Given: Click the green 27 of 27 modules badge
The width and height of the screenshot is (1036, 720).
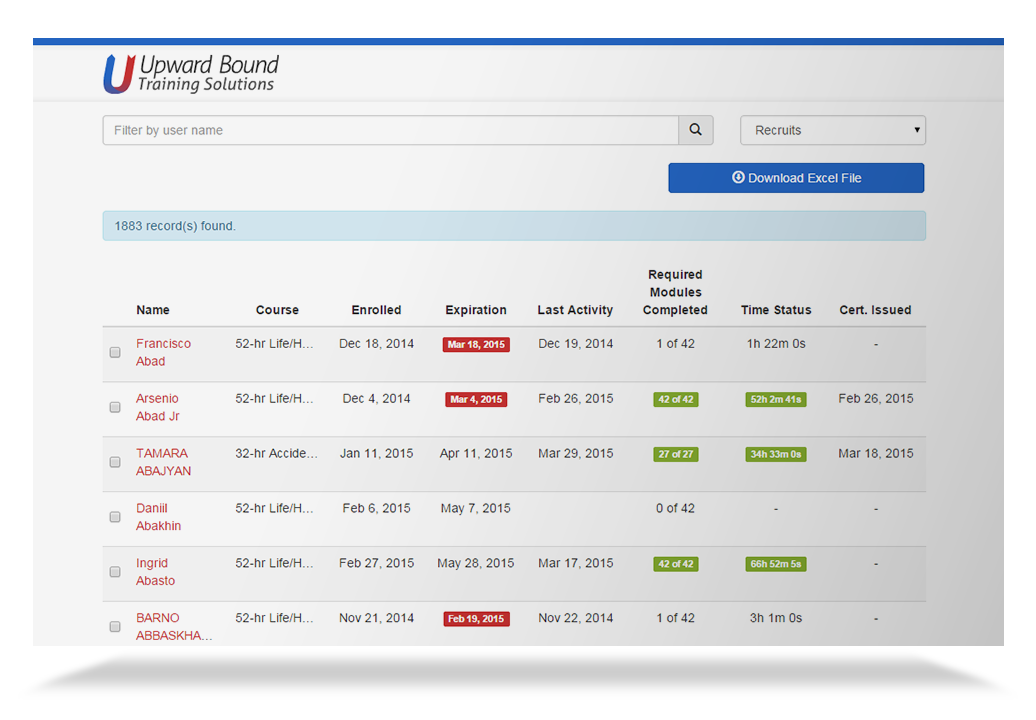Looking at the screenshot, I should 675,454.
